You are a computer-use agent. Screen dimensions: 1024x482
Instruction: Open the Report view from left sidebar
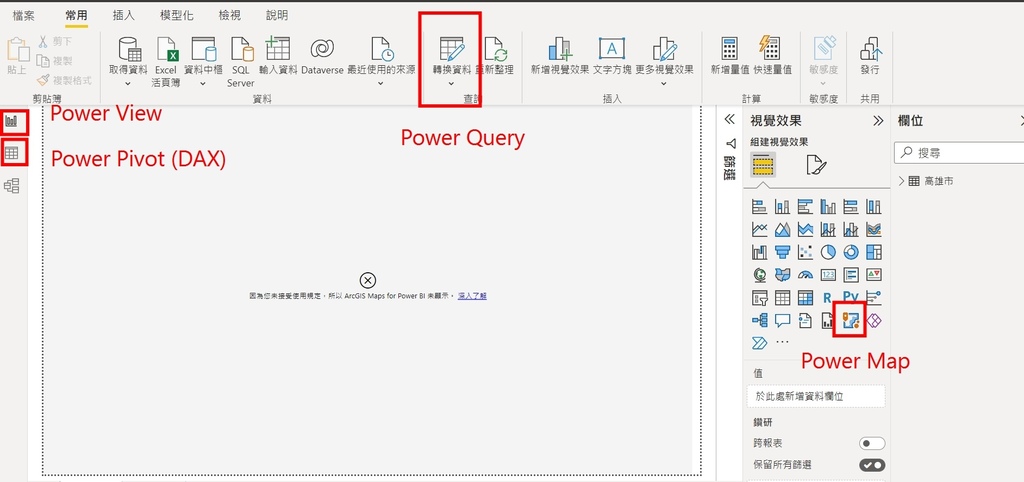pos(12,121)
